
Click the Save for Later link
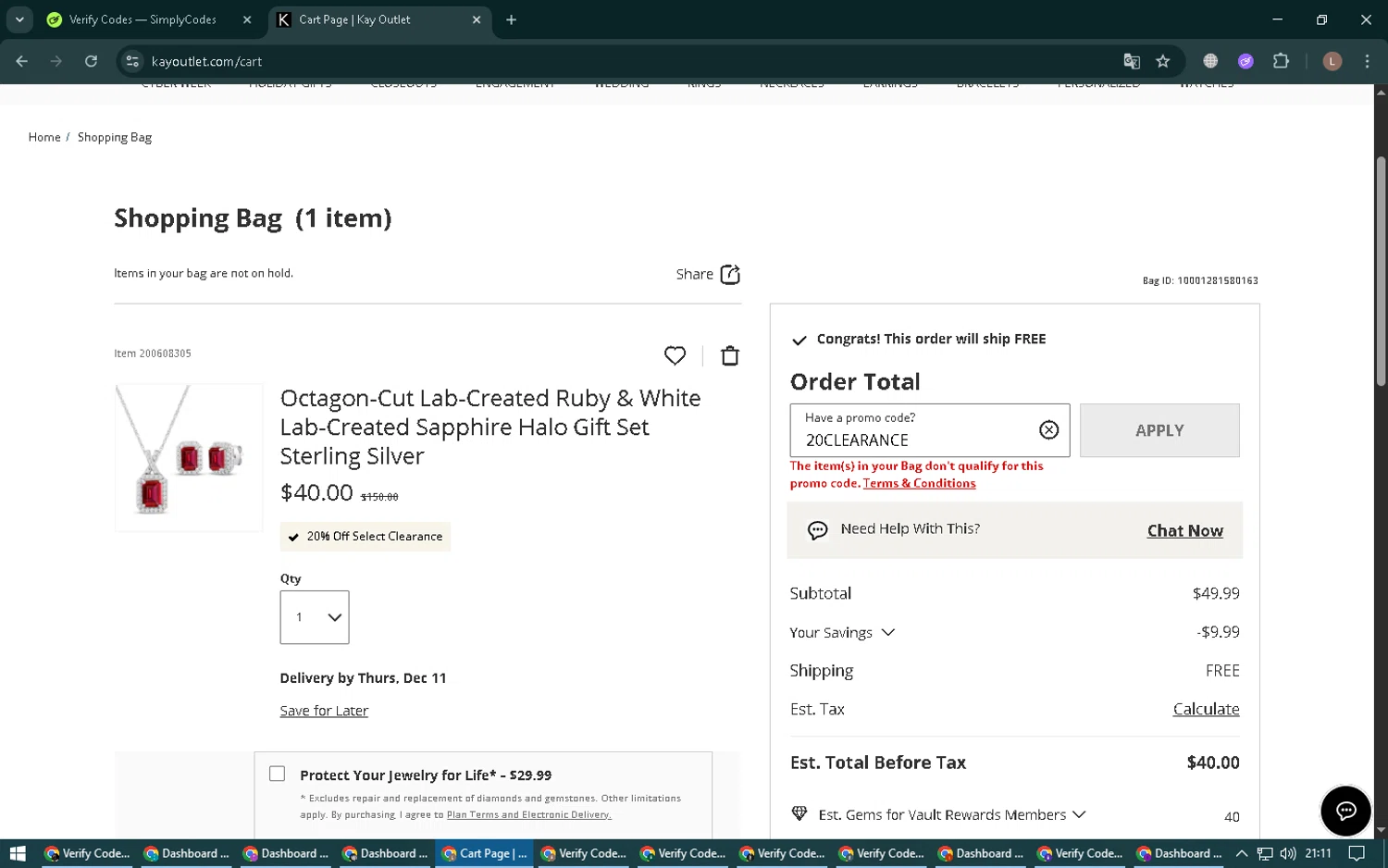324,711
